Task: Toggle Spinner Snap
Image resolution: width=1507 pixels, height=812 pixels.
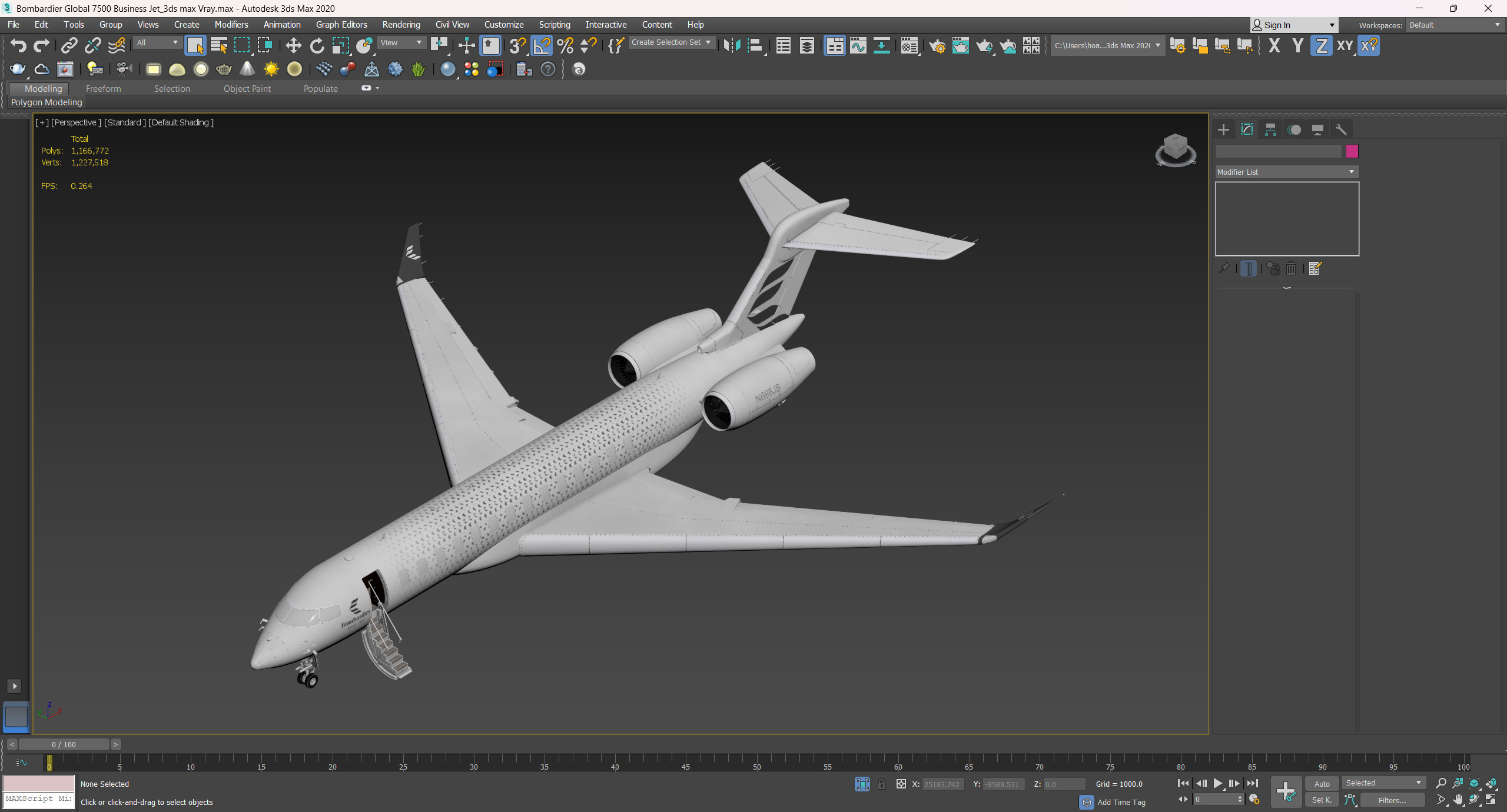Action: click(x=589, y=45)
